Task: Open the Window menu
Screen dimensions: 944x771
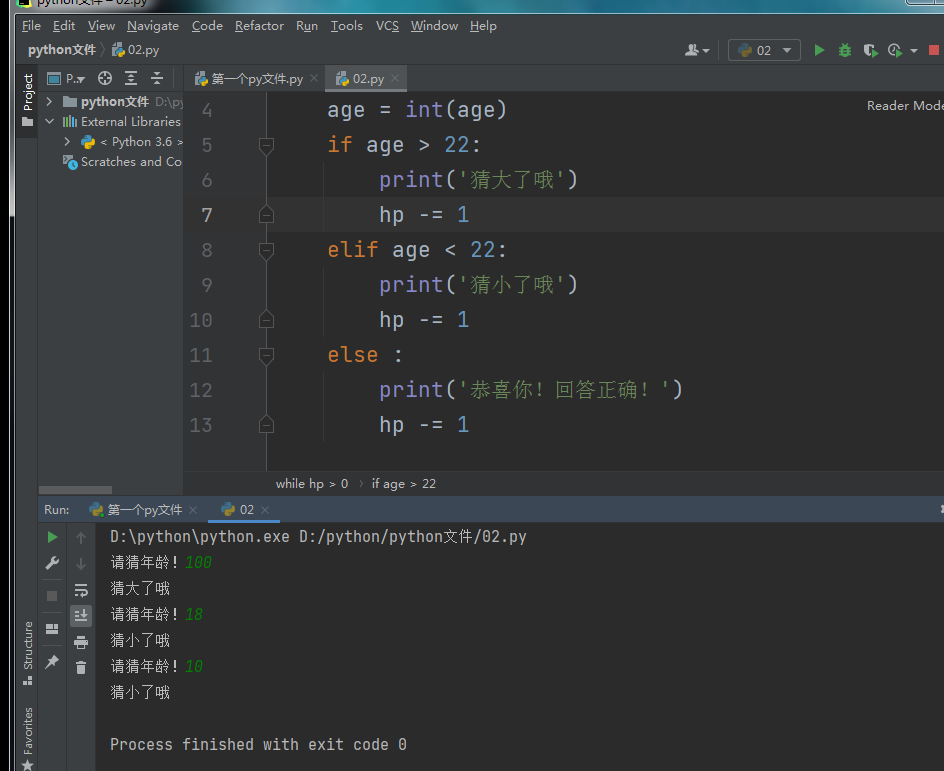Action: [x=434, y=26]
